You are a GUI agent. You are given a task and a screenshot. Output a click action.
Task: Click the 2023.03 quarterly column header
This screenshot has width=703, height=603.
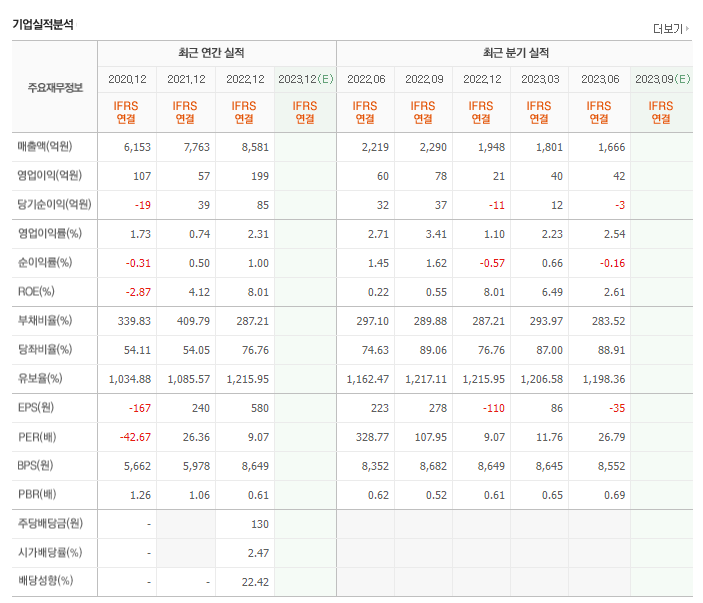click(x=540, y=79)
